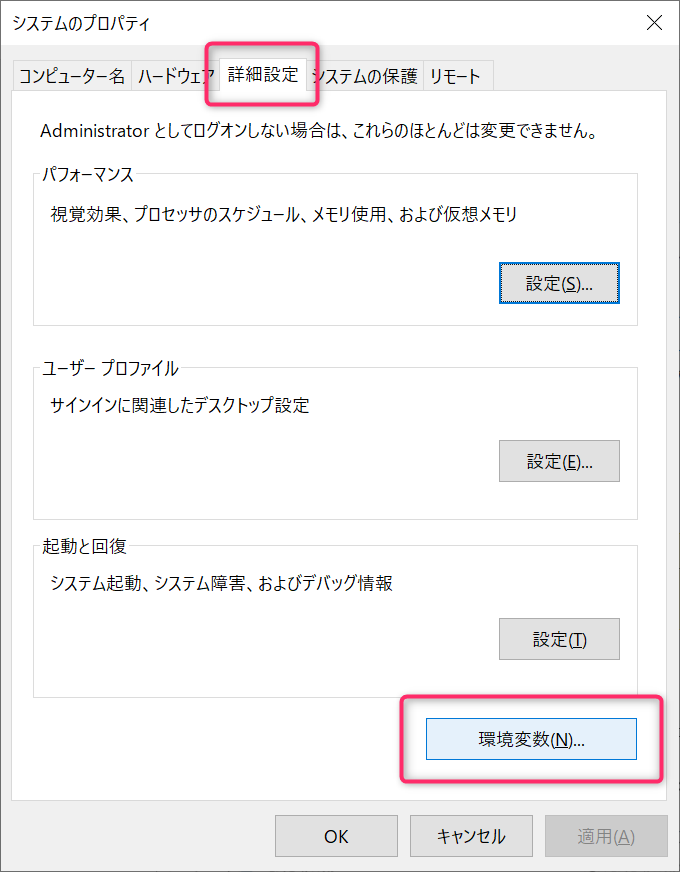Viewport: 680px width, 872px height.
Task: Close the システムのプロパティ dialog
Action: (654, 22)
